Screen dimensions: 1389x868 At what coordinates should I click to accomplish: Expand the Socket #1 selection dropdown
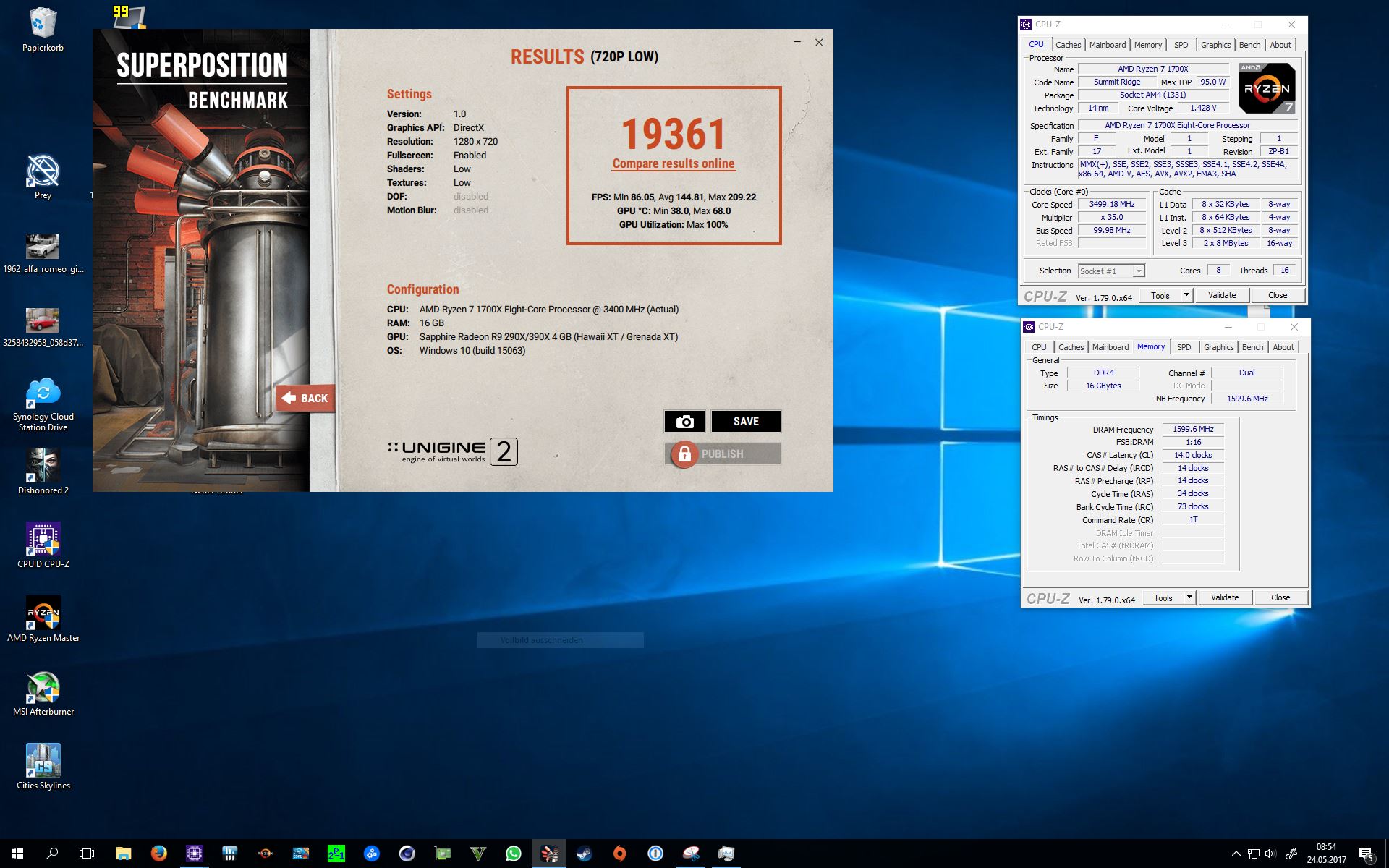1139,271
